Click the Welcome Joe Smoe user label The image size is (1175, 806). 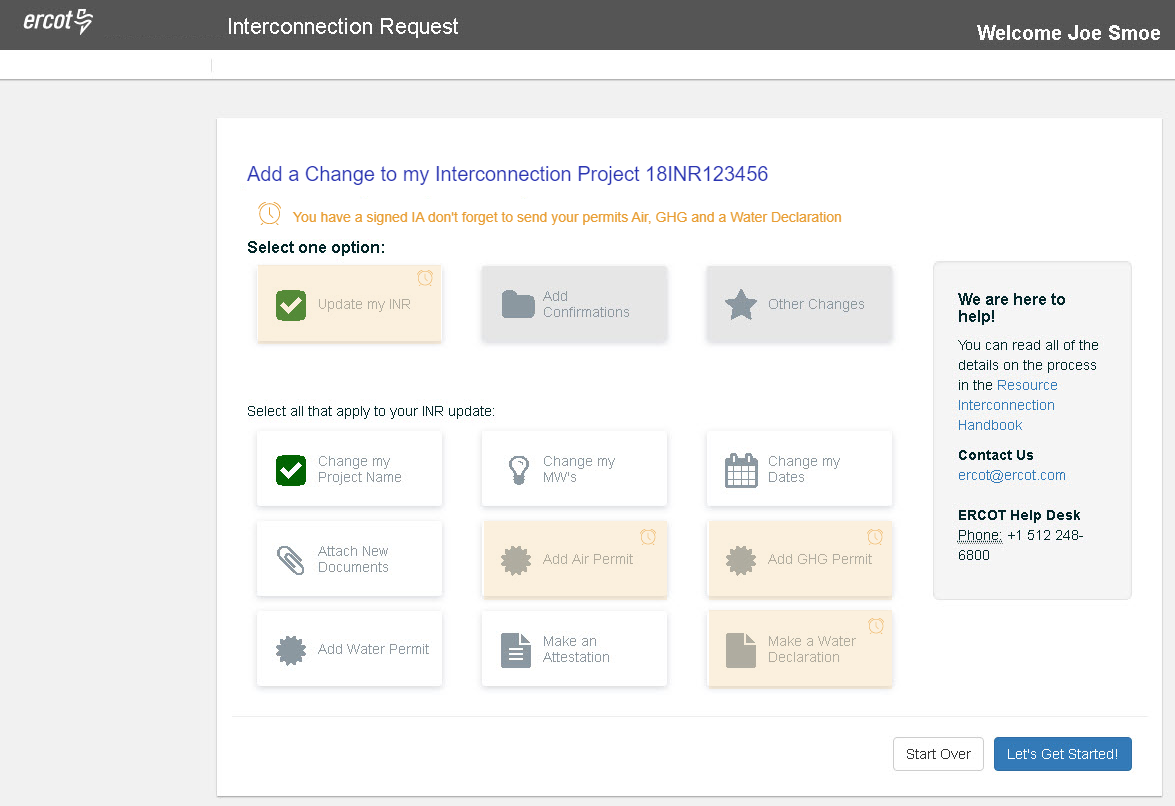(1068, 33)
